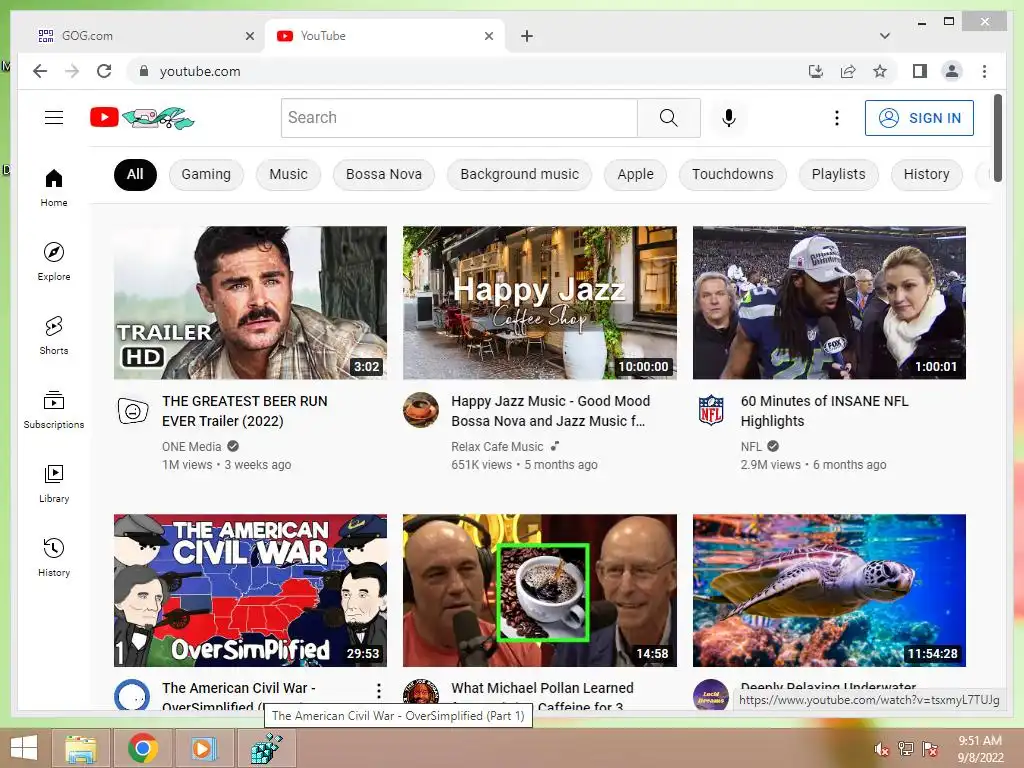The width and height of the screenshot is (1024, 768).
Task: Click the share page icon
Action: [x=848, y=71]
